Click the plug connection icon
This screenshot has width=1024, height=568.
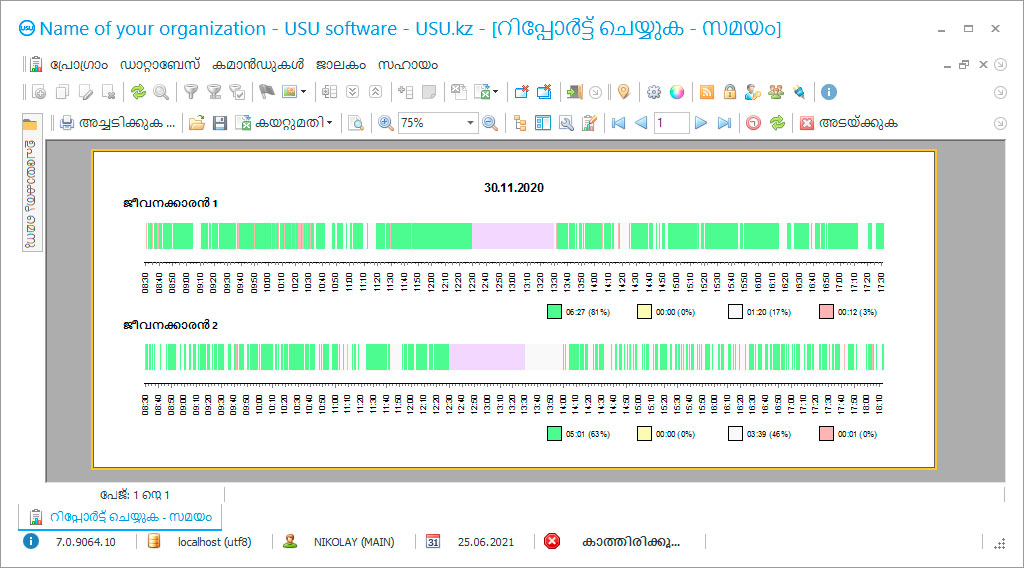pos(799,92)
